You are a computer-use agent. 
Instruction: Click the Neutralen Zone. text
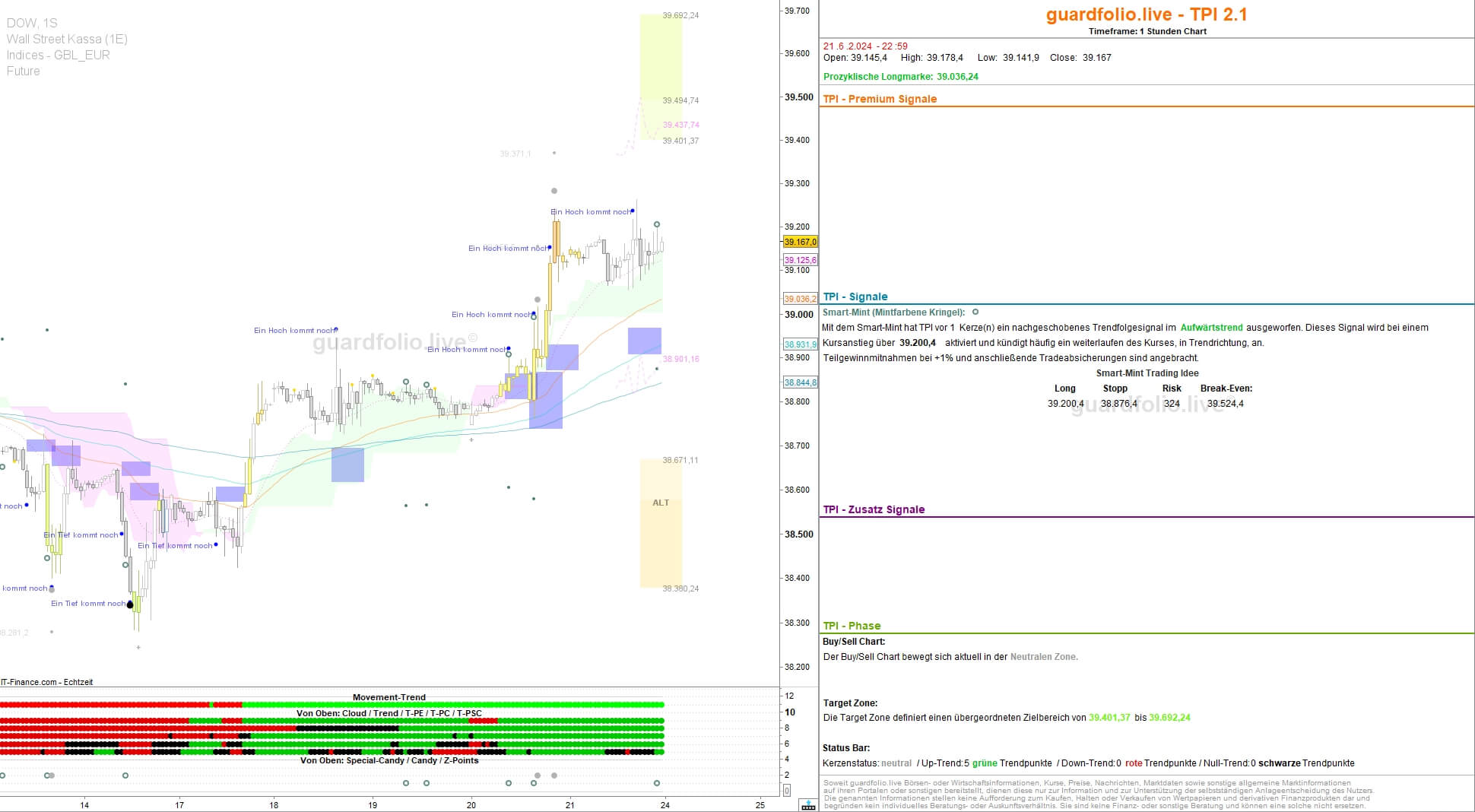(1044, 657)
